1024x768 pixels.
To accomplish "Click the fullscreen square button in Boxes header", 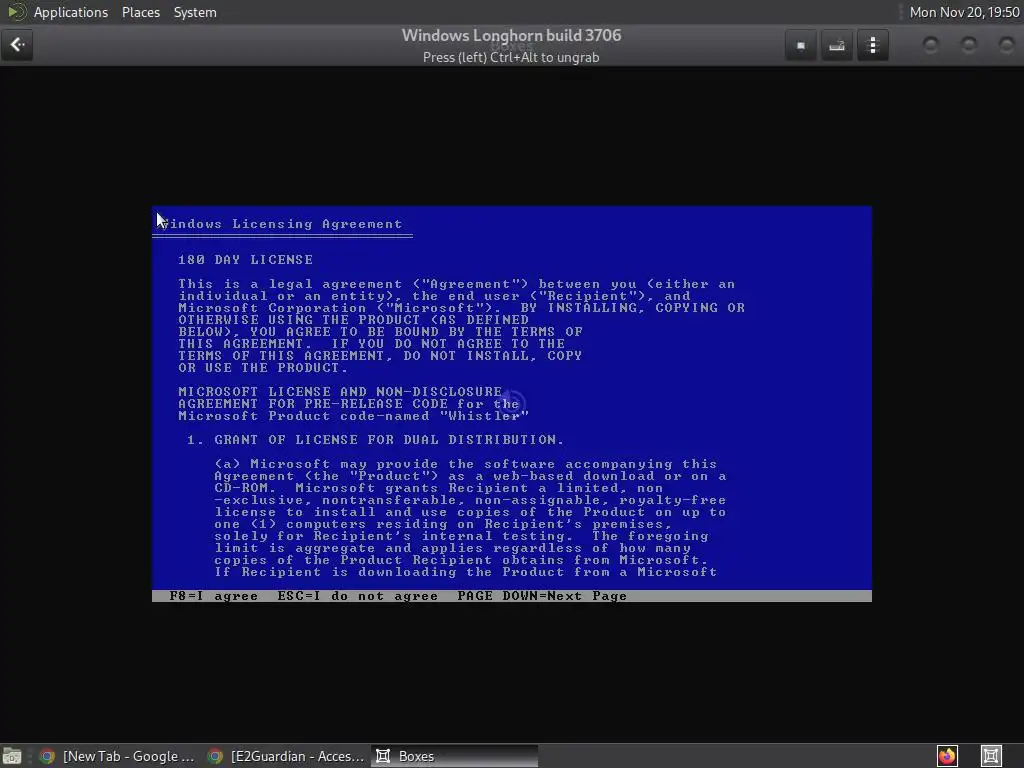I will pos(801,46).
